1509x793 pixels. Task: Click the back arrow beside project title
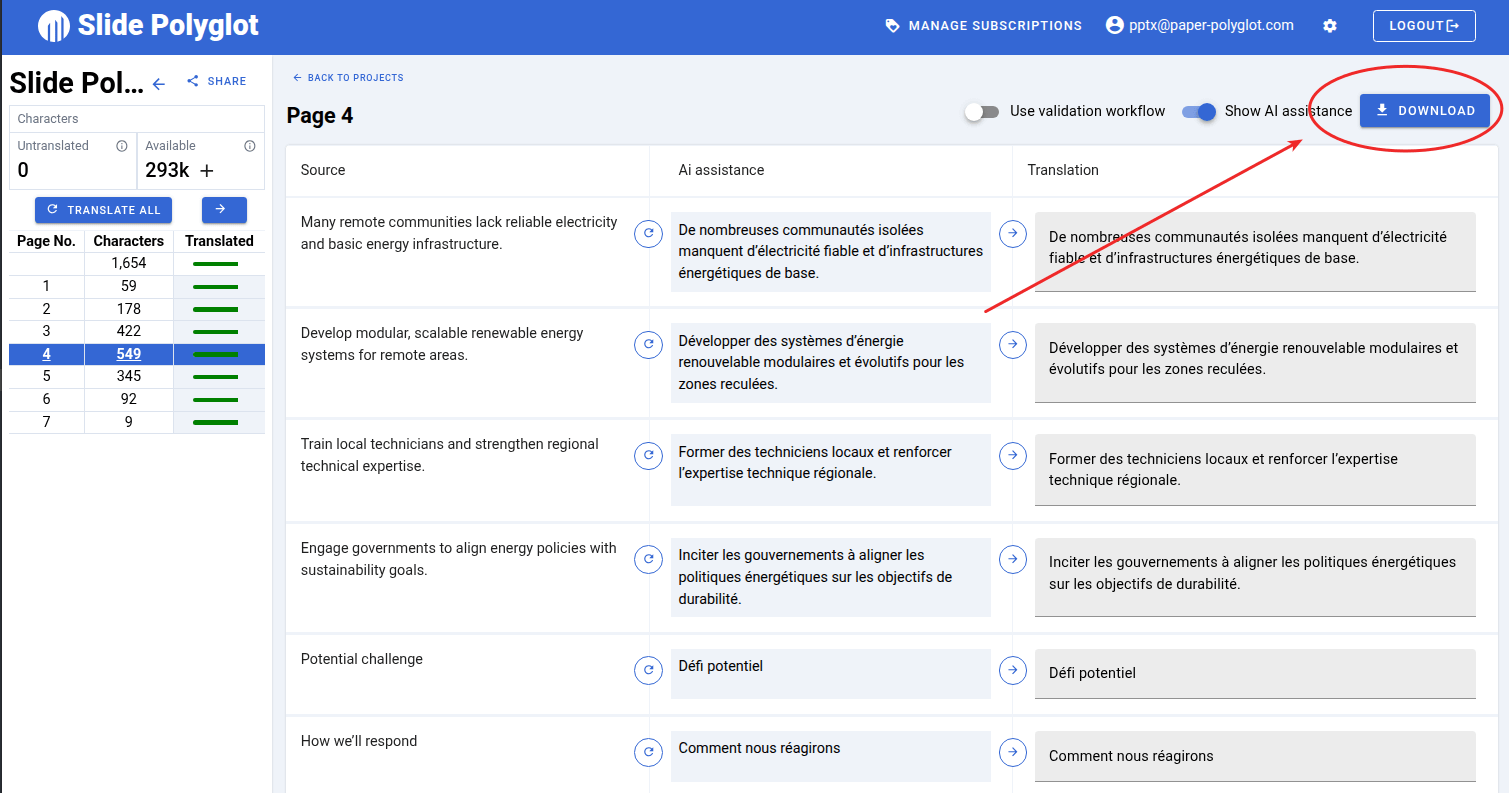(x=158, y=84)
